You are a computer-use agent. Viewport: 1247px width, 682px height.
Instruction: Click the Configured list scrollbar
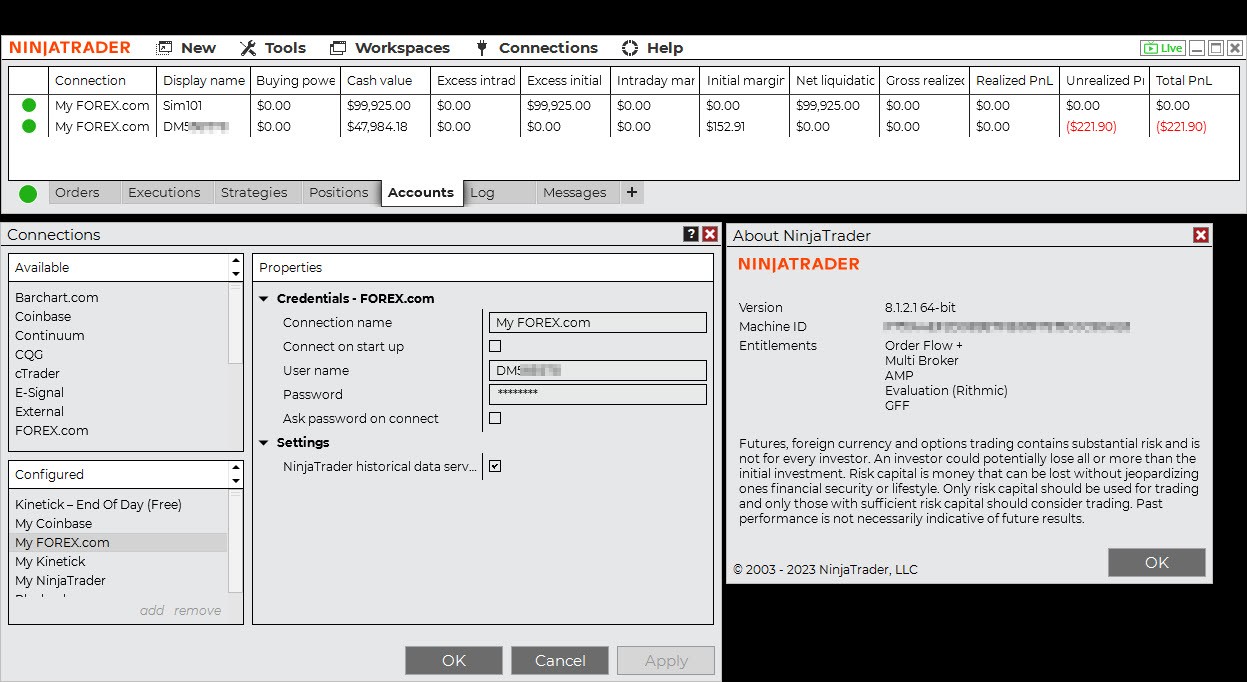point(236,543)
